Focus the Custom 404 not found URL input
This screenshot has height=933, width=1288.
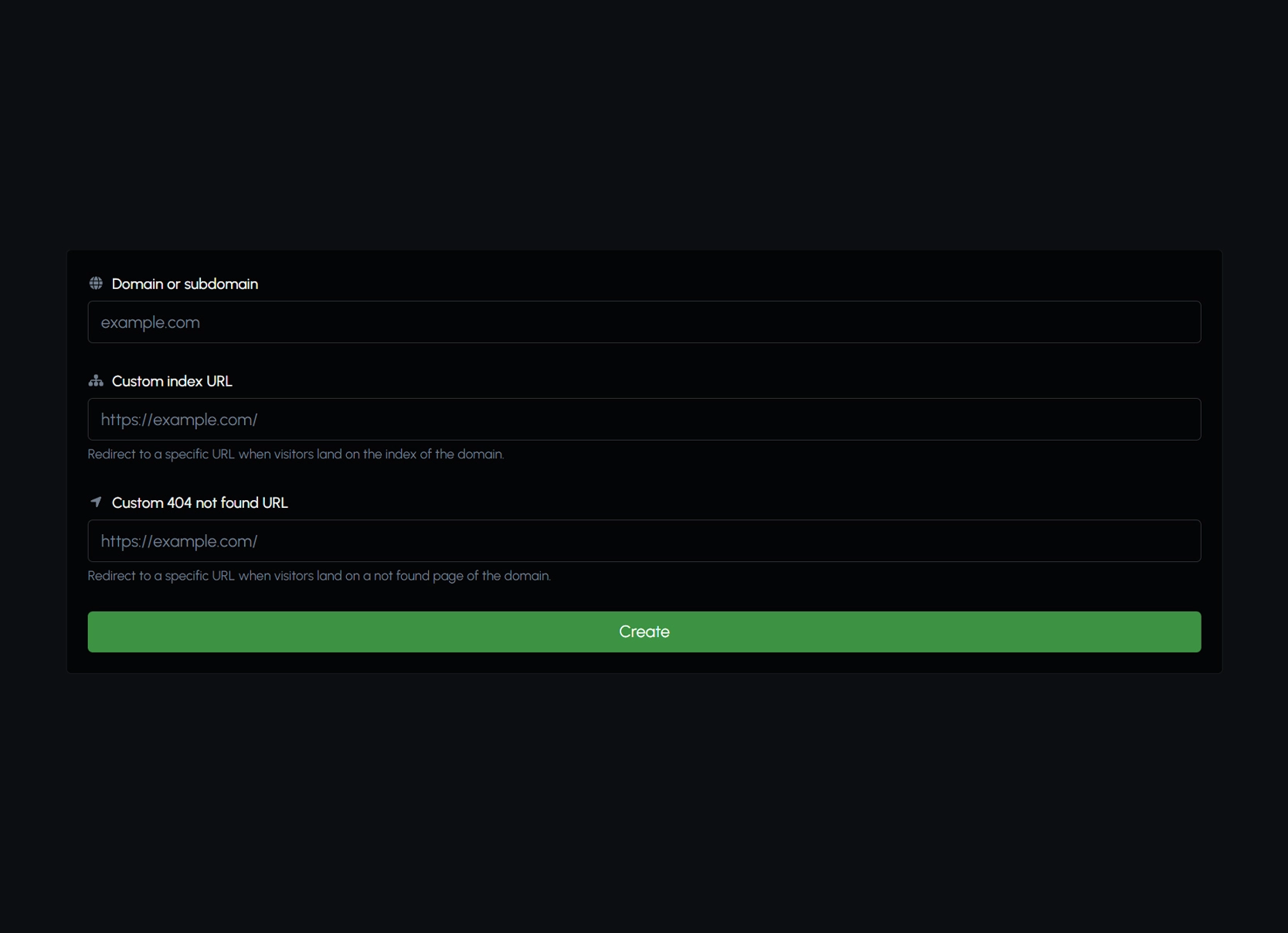644,541
